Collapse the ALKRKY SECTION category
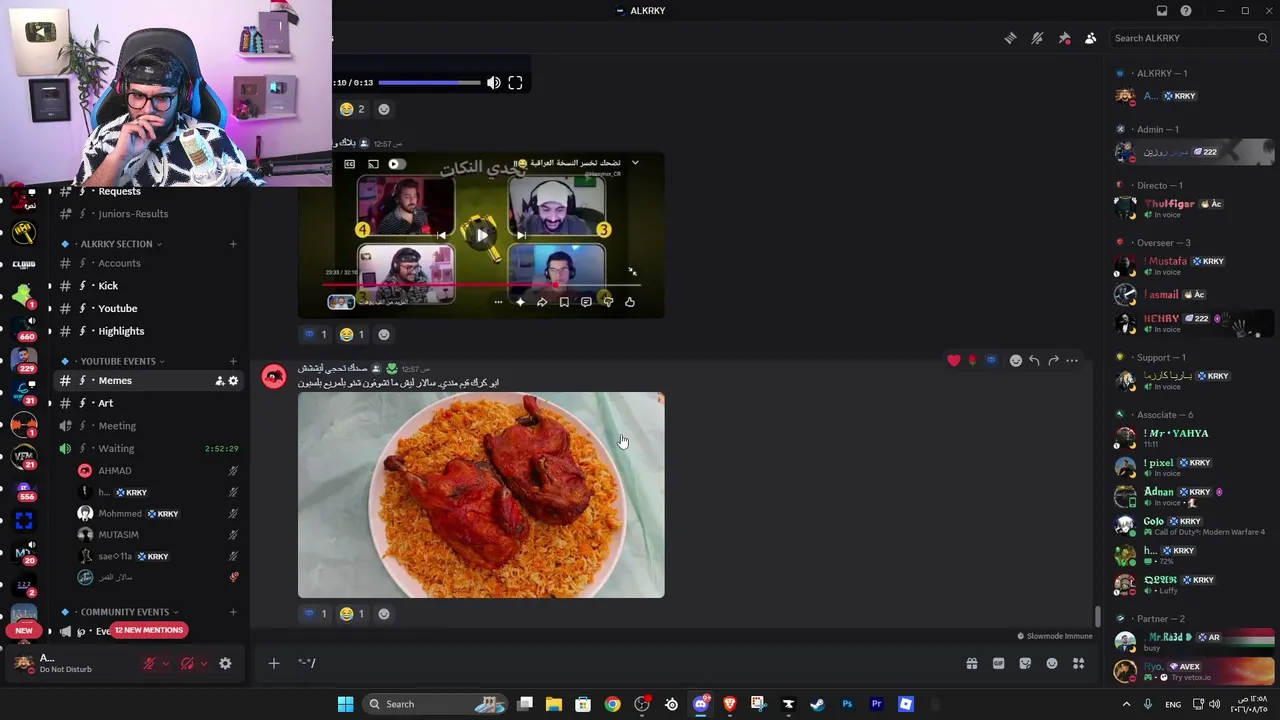Screen dimensions: 1280x720 [116, 244]
